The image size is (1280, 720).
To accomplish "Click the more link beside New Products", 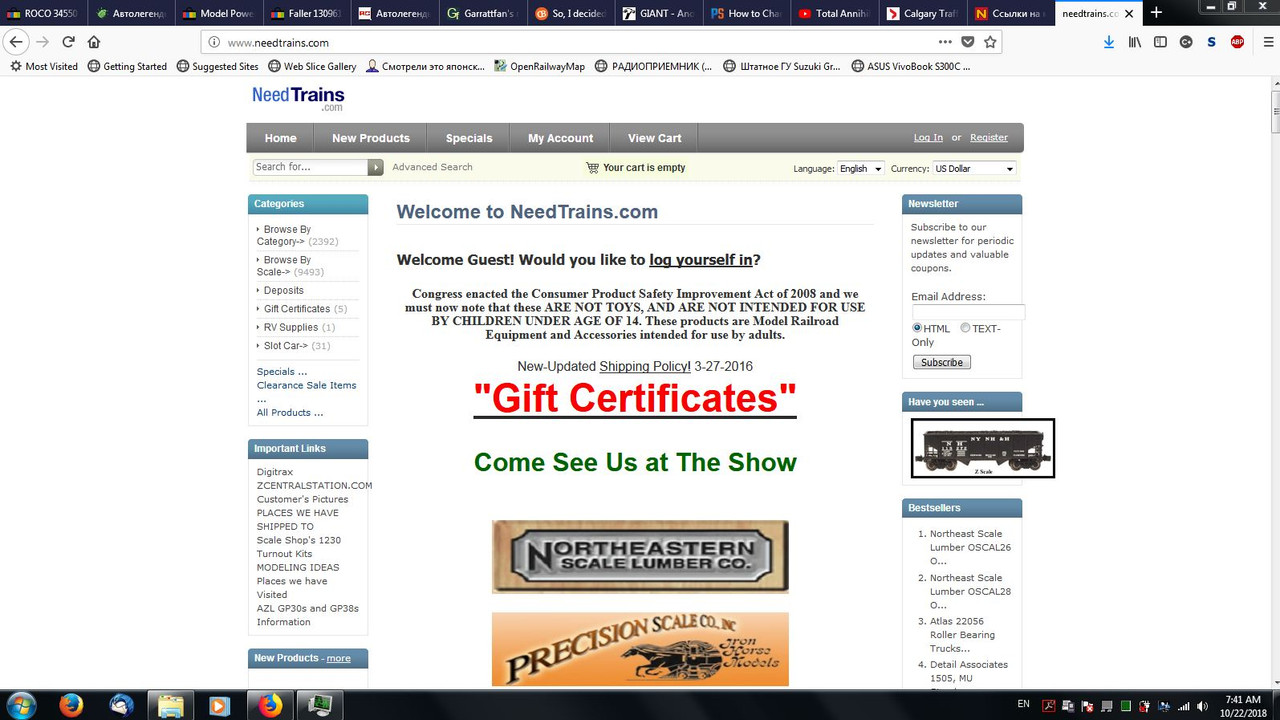I will pos(339,658).
